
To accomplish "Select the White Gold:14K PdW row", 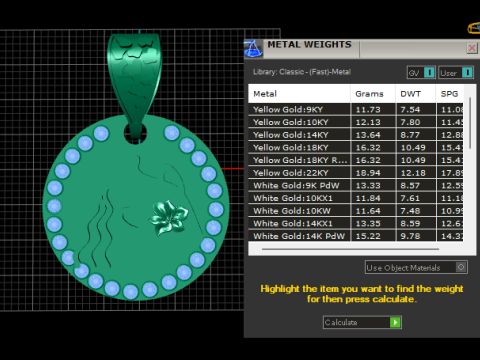I will coord(356,236).
